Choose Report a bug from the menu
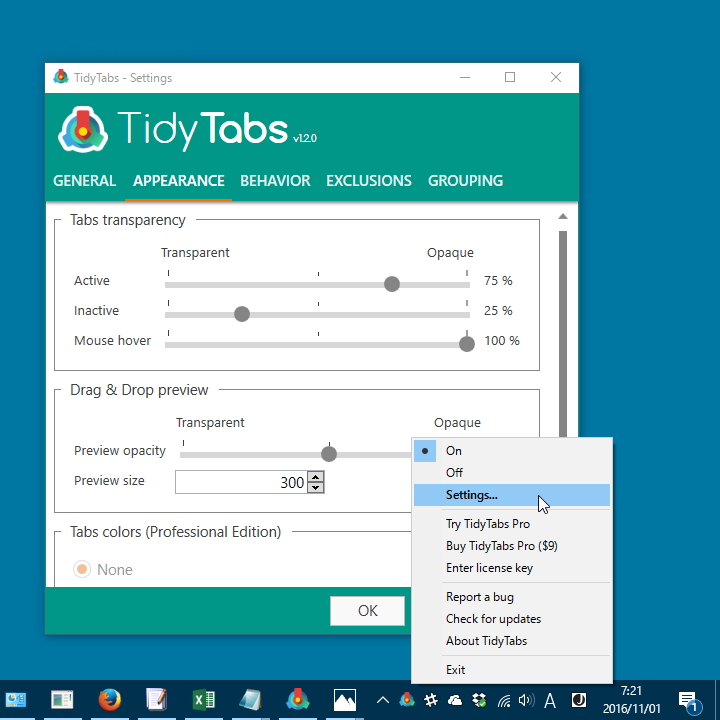720x720 pixels. [512, 597]
